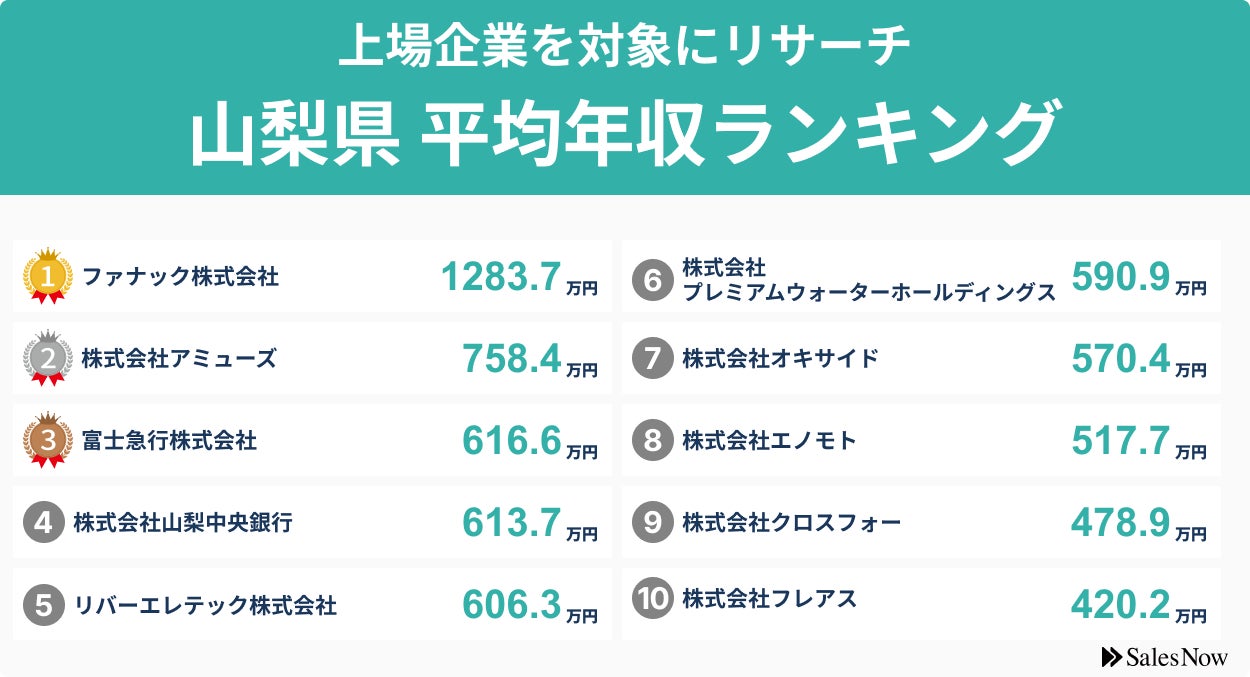Click the 1283.7 万円 salary figure
Viewport: 1250px width, 677px height.
click(519, 277)
